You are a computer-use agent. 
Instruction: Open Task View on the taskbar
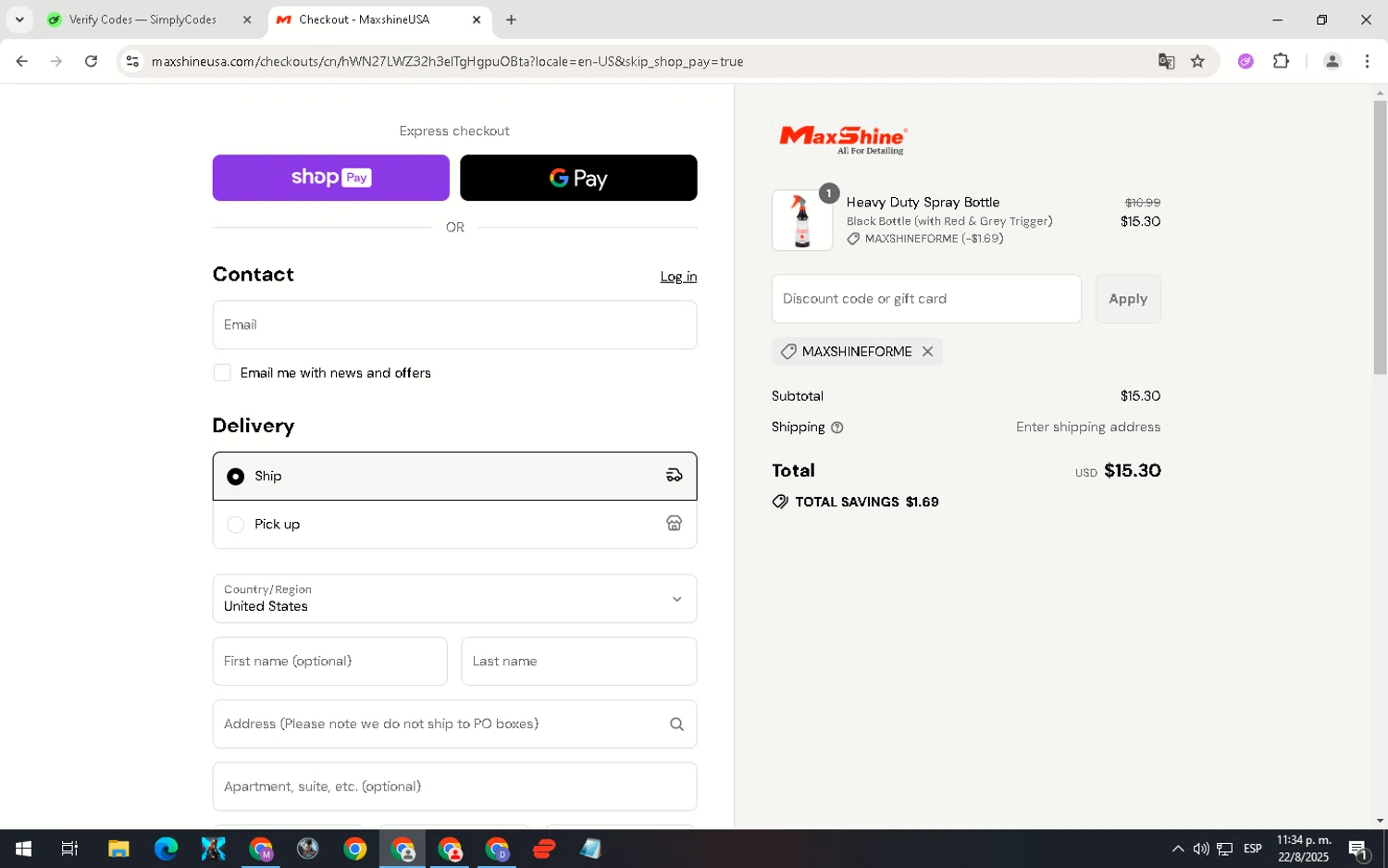(69, 849)
